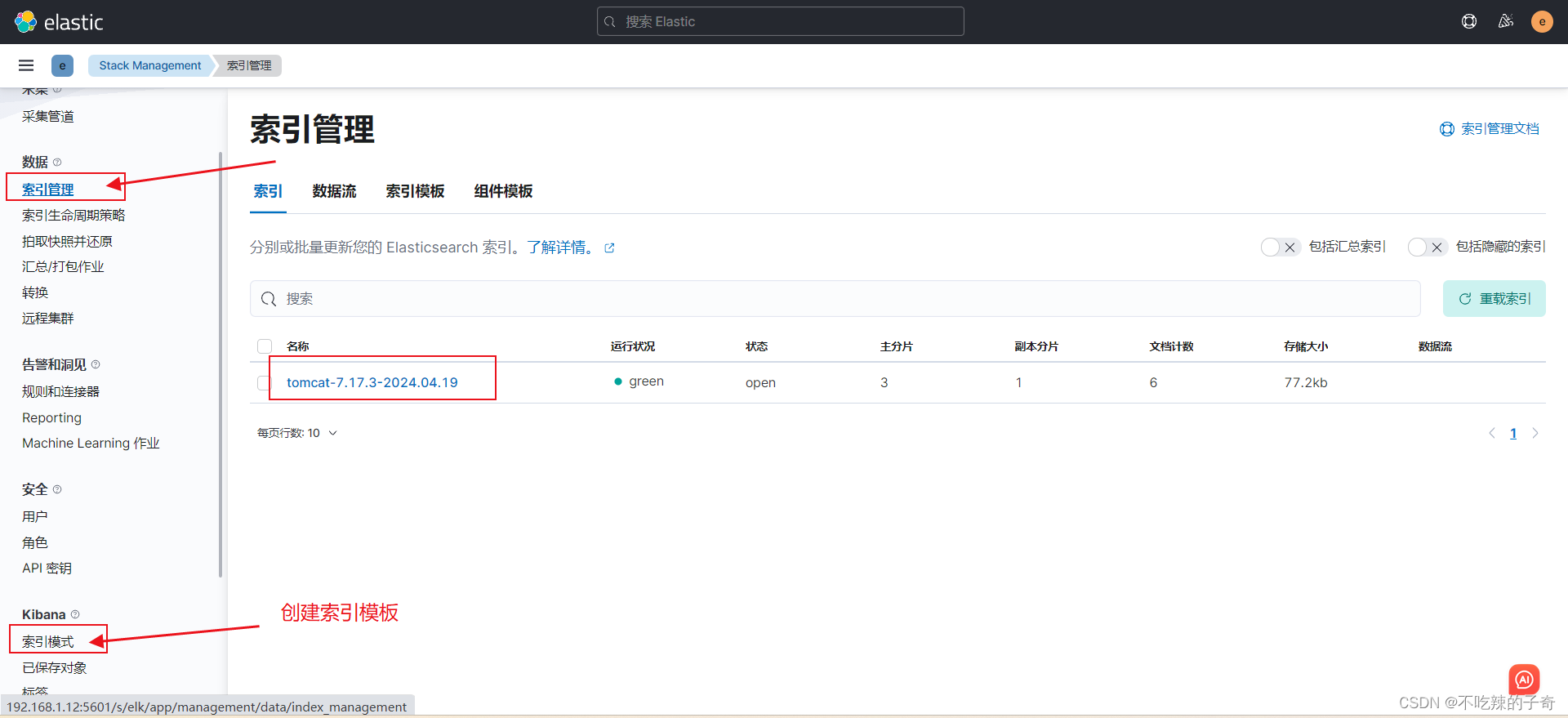Screen dimensions: 1568x718
Task: Sort by the 运行状况 column header
Action: click(x=633, y=346)
